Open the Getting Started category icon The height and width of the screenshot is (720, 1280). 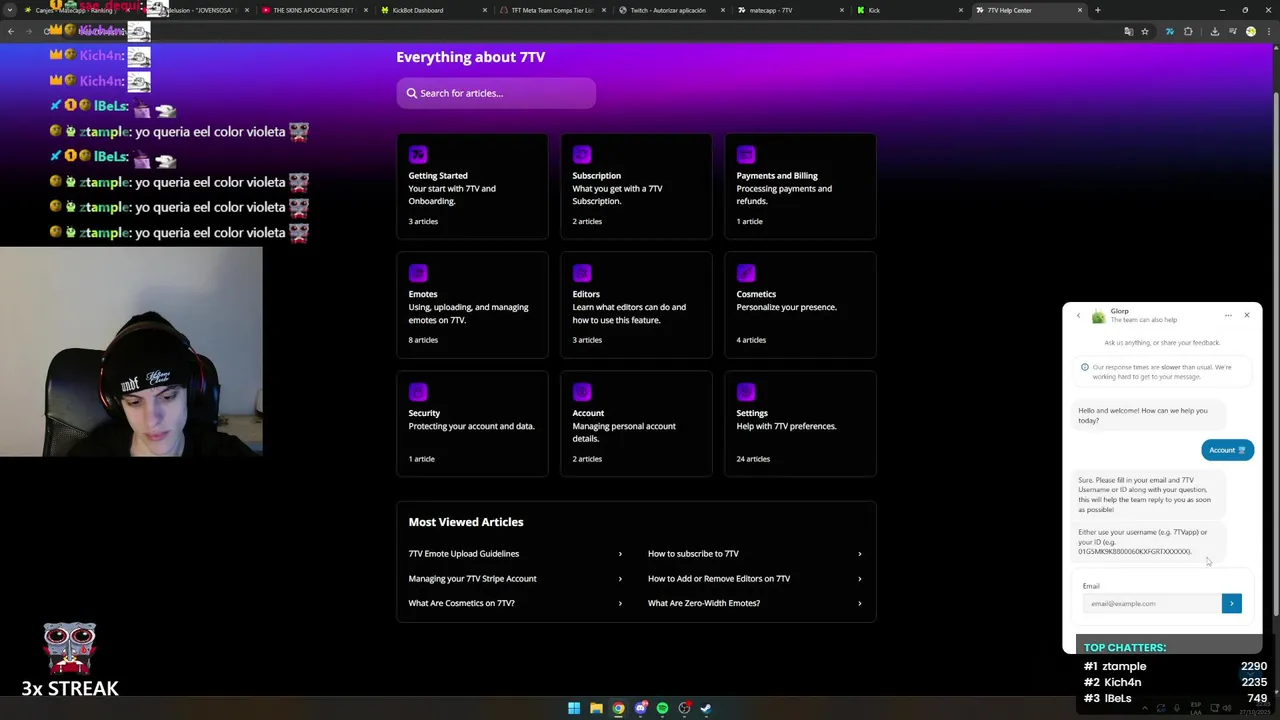coord(418,154)
